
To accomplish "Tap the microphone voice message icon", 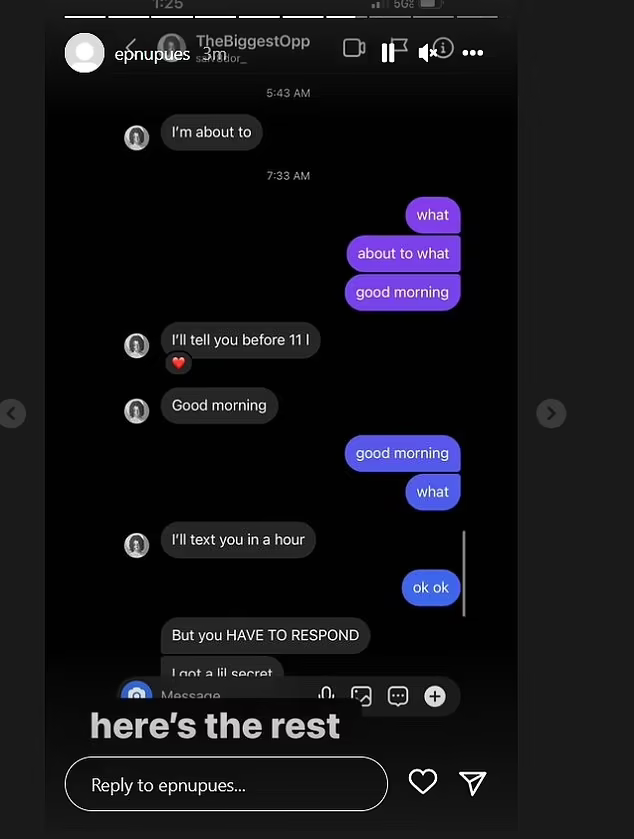I will tap(326, 695).
